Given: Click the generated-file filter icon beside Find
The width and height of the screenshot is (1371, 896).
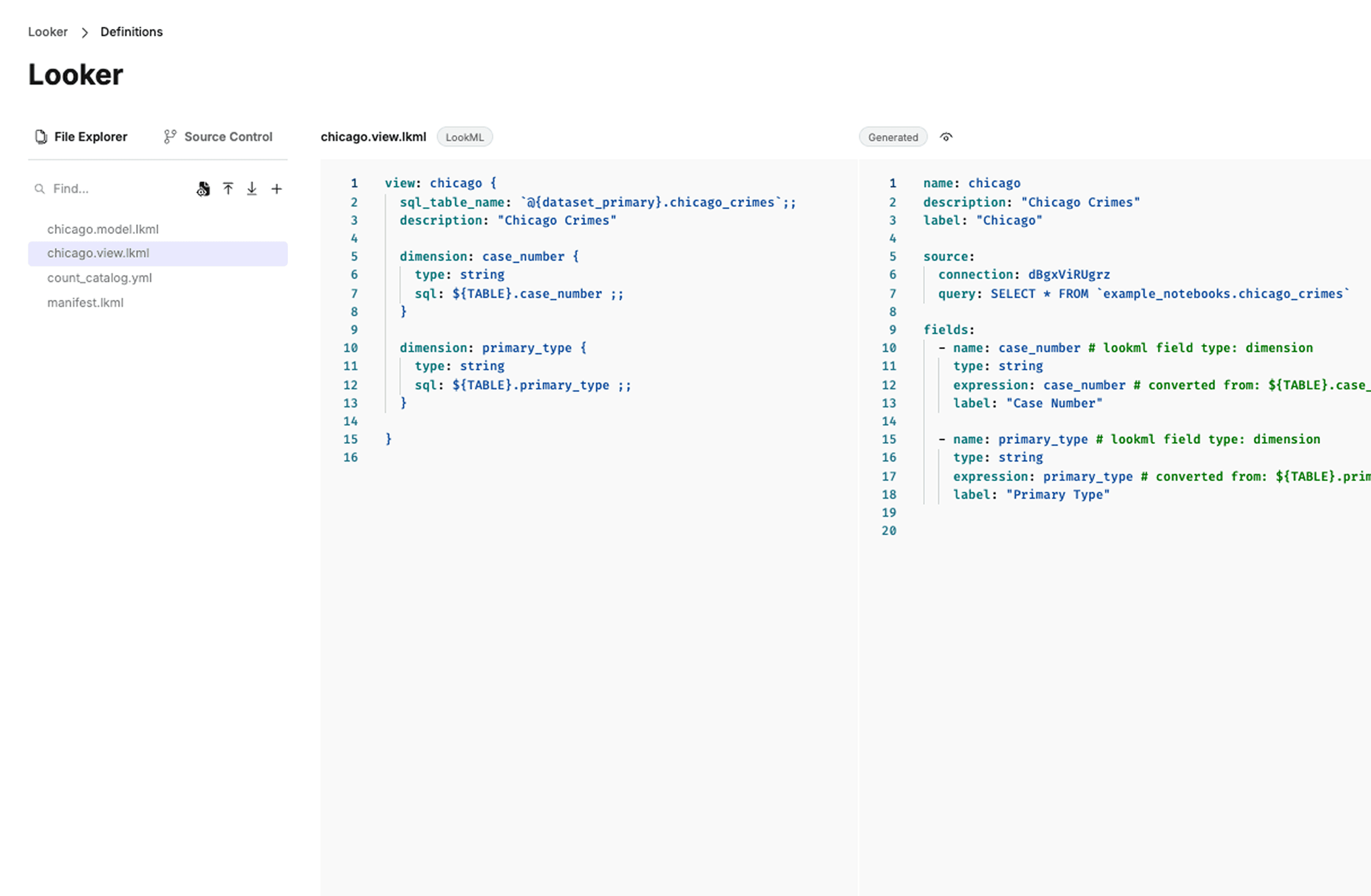Looking at the screenshot, I should tap(204, 189).
